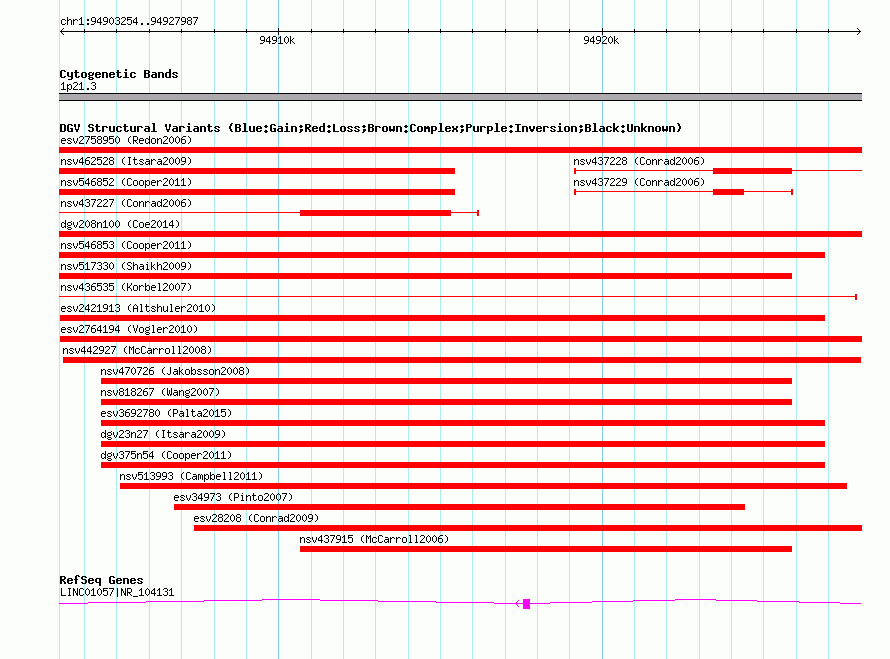Click nsv437227 (Conrad2006) variant label
890x659 pixels.
126,203
